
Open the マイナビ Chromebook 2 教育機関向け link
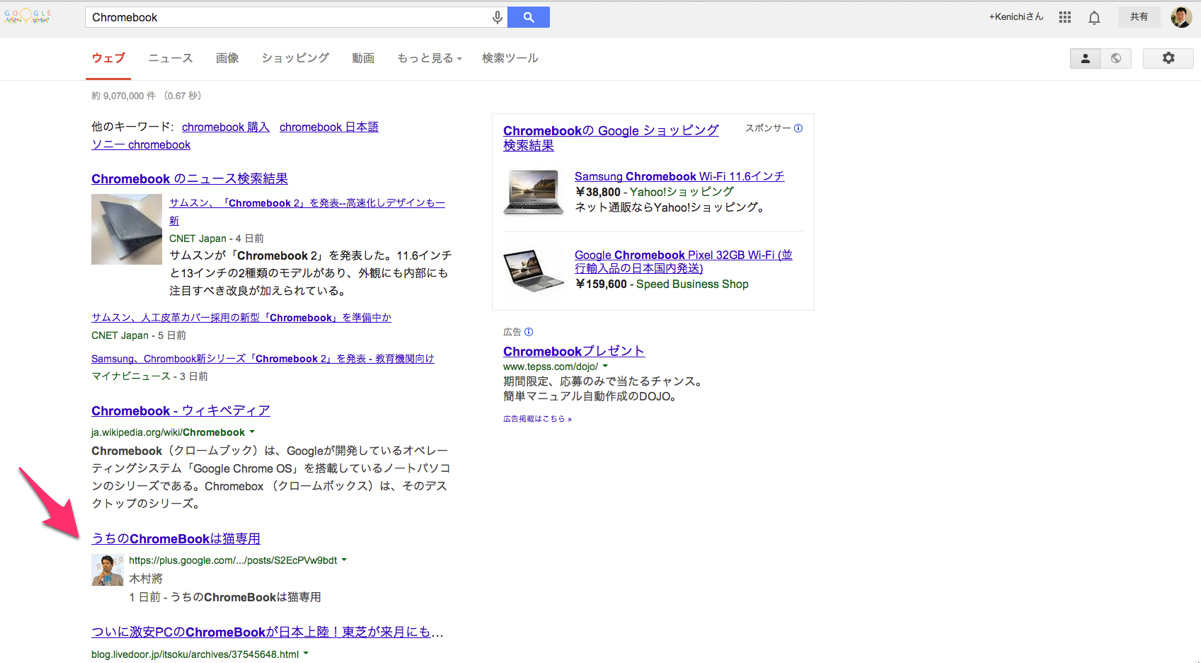coord(263,359)
